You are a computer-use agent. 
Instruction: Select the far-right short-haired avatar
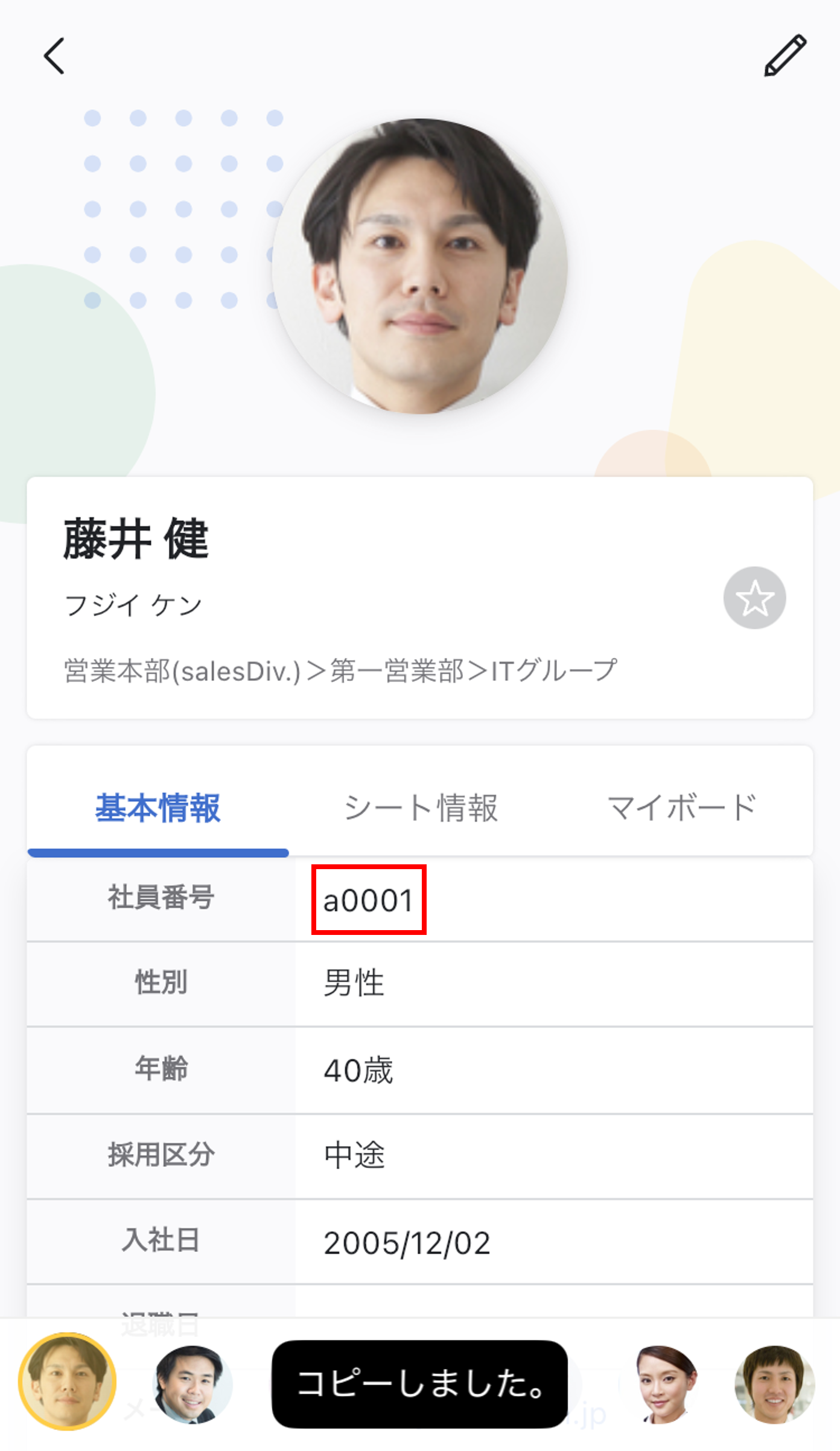coord(775,1383)
